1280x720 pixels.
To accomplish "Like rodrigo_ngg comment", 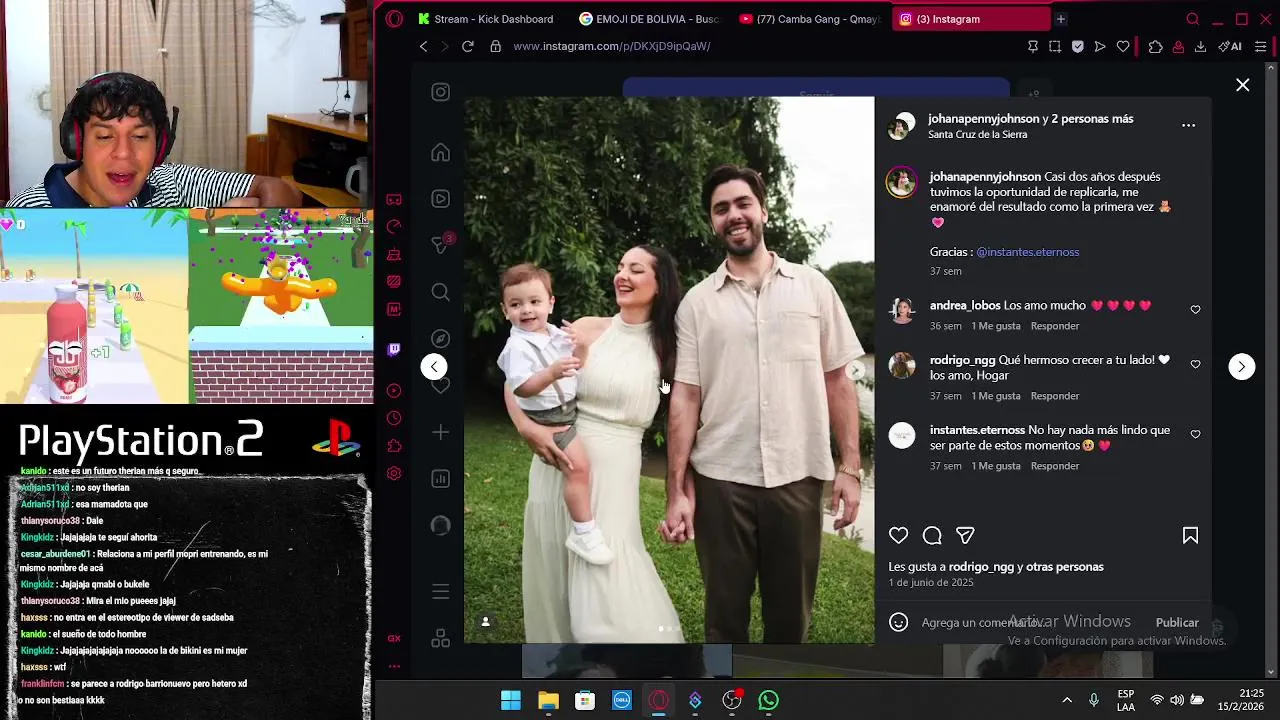I will (1195, 364).
